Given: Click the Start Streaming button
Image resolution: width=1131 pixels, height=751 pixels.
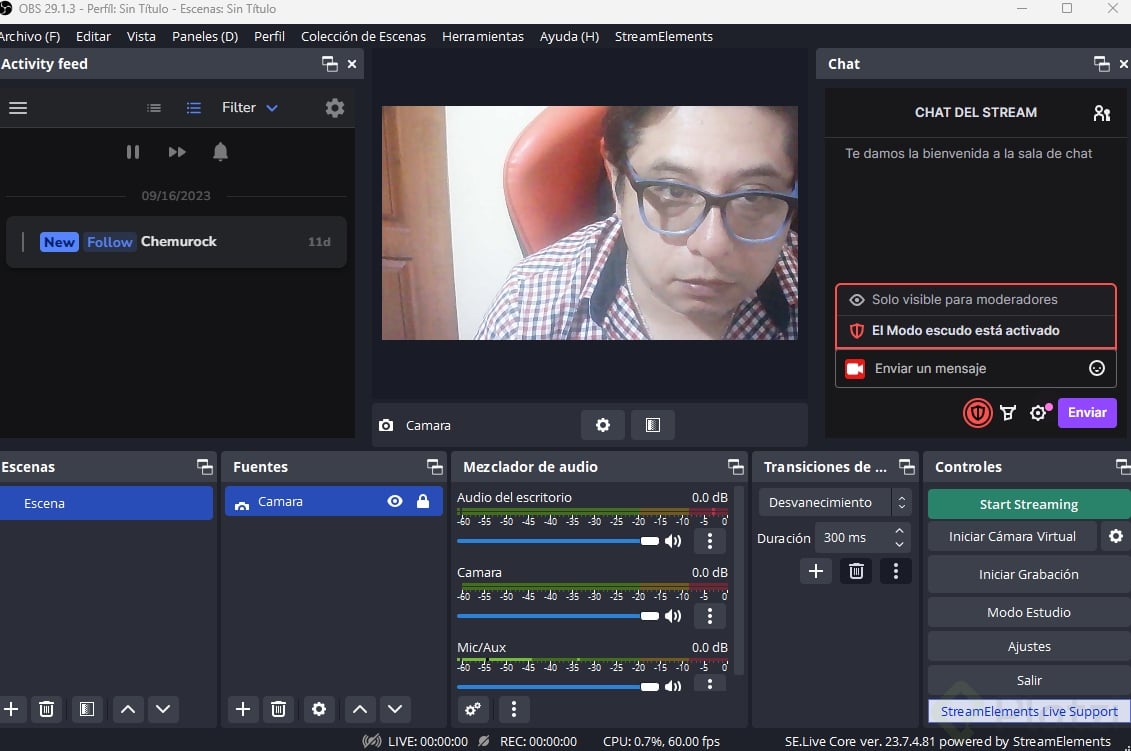Looking at the screenshot, I should (1028, 504).
